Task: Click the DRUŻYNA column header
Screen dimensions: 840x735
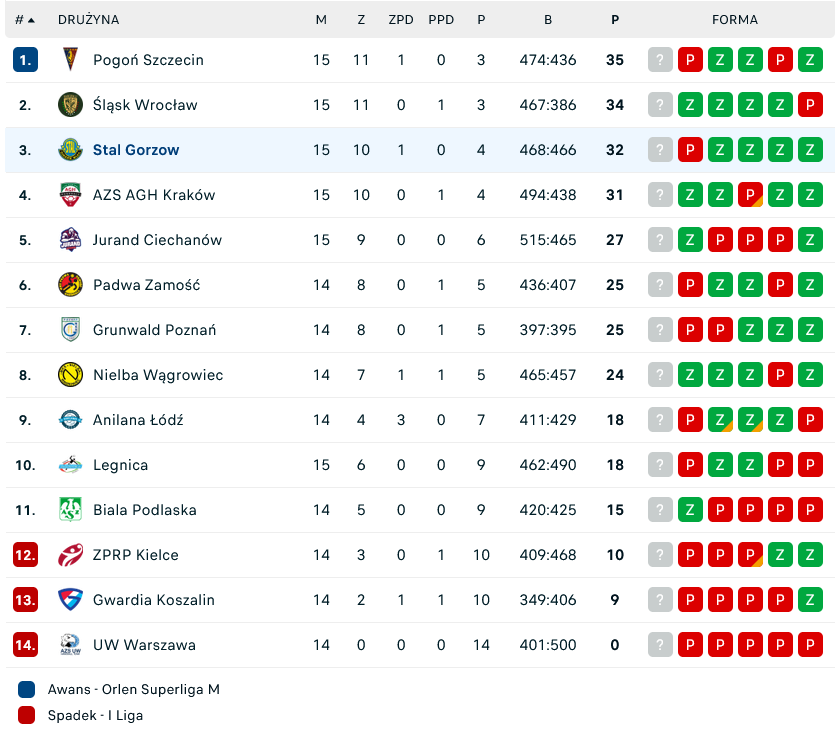Action: (88, 20)
